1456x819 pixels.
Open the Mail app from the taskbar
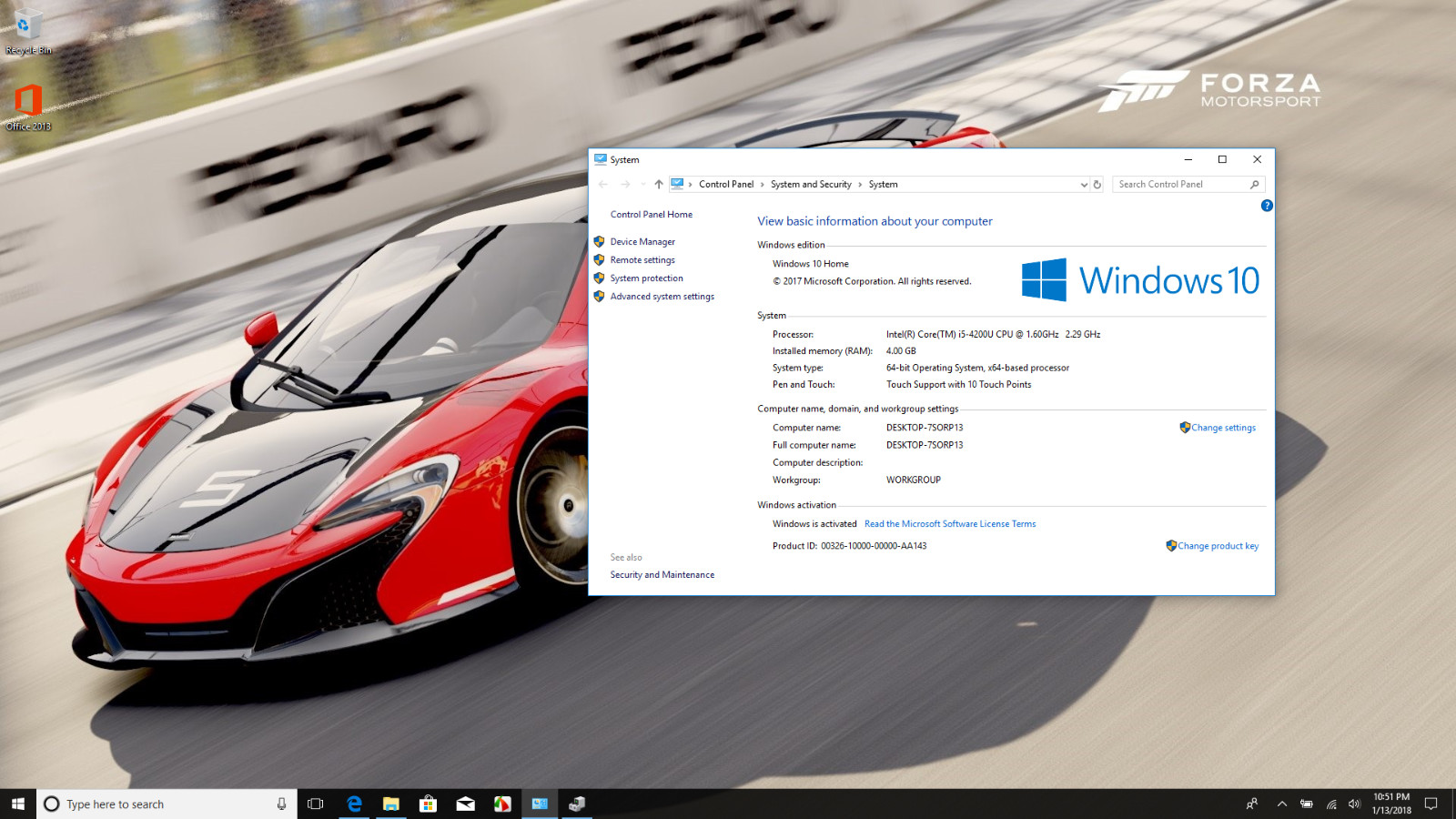tap(465, 804)
